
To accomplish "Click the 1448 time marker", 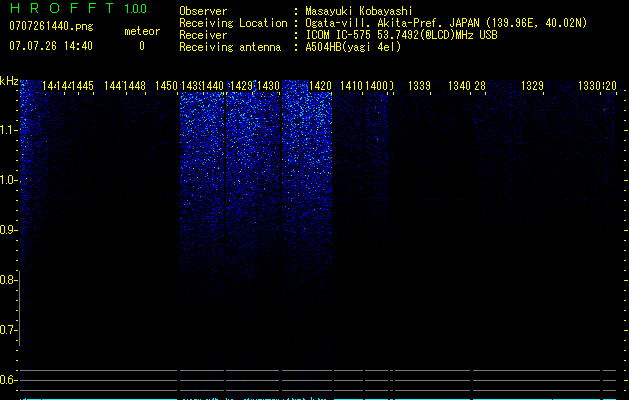I will pyautogui.click(x=134, y=86).
